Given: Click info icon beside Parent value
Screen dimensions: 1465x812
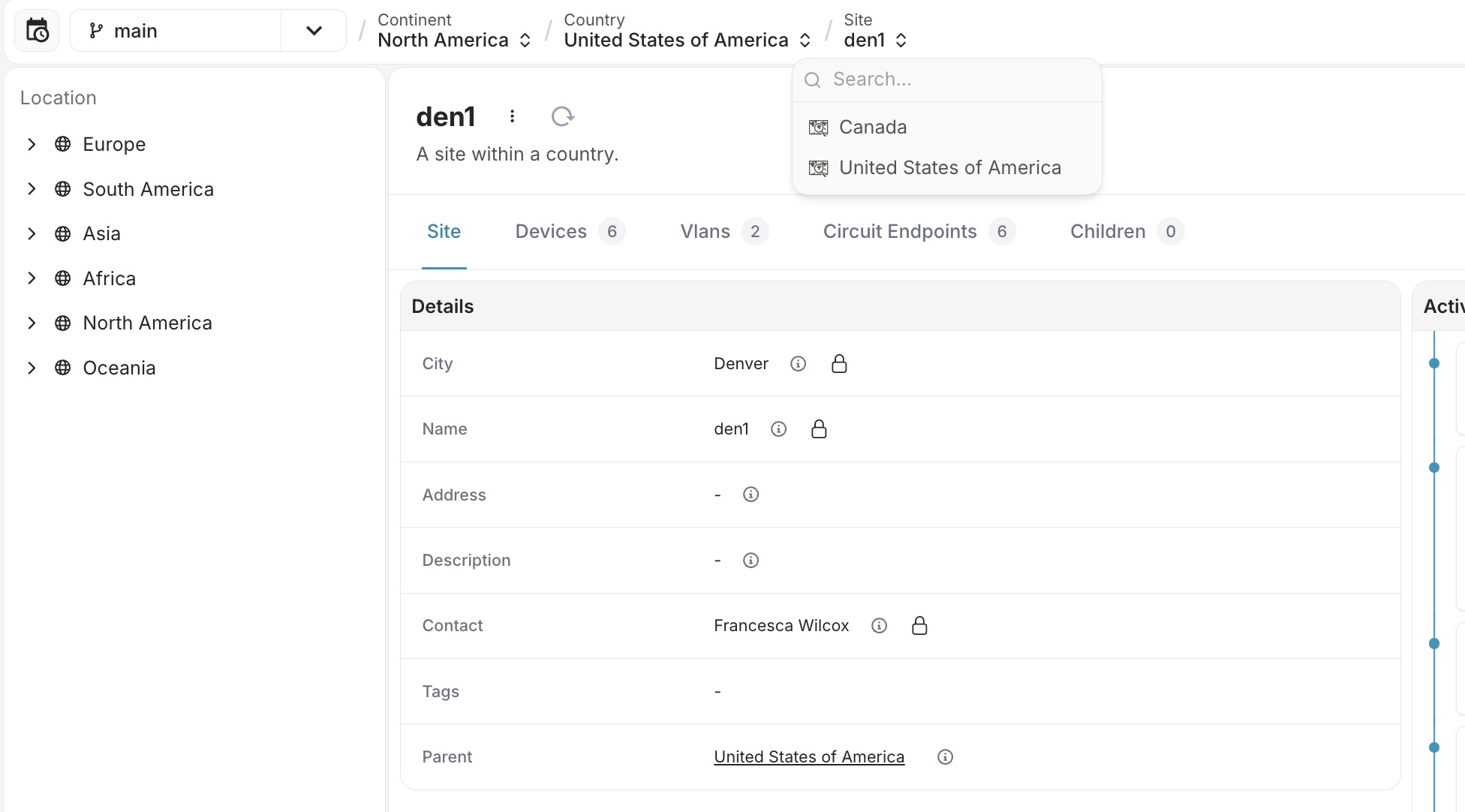Looking at the screenshot, I should (x=945, y=757).
